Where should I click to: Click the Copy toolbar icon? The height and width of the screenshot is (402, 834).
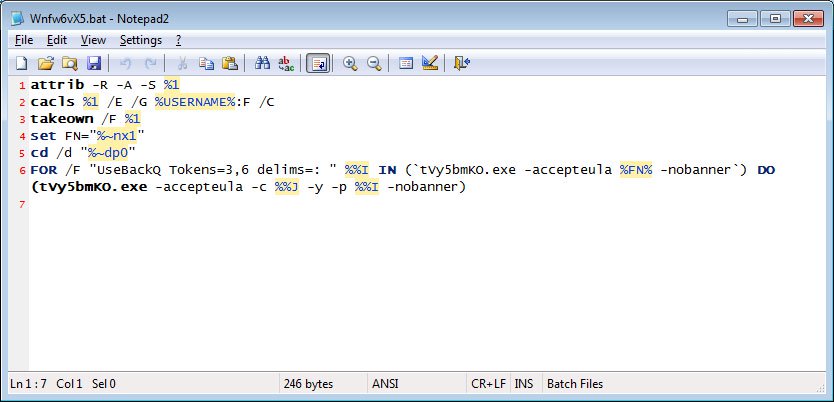[x=206, y=63]
